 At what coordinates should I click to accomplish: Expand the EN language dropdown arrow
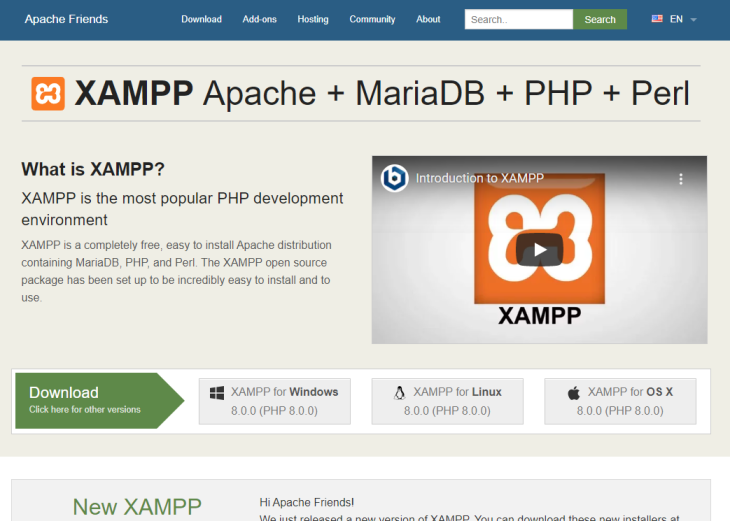click(693, 20)
